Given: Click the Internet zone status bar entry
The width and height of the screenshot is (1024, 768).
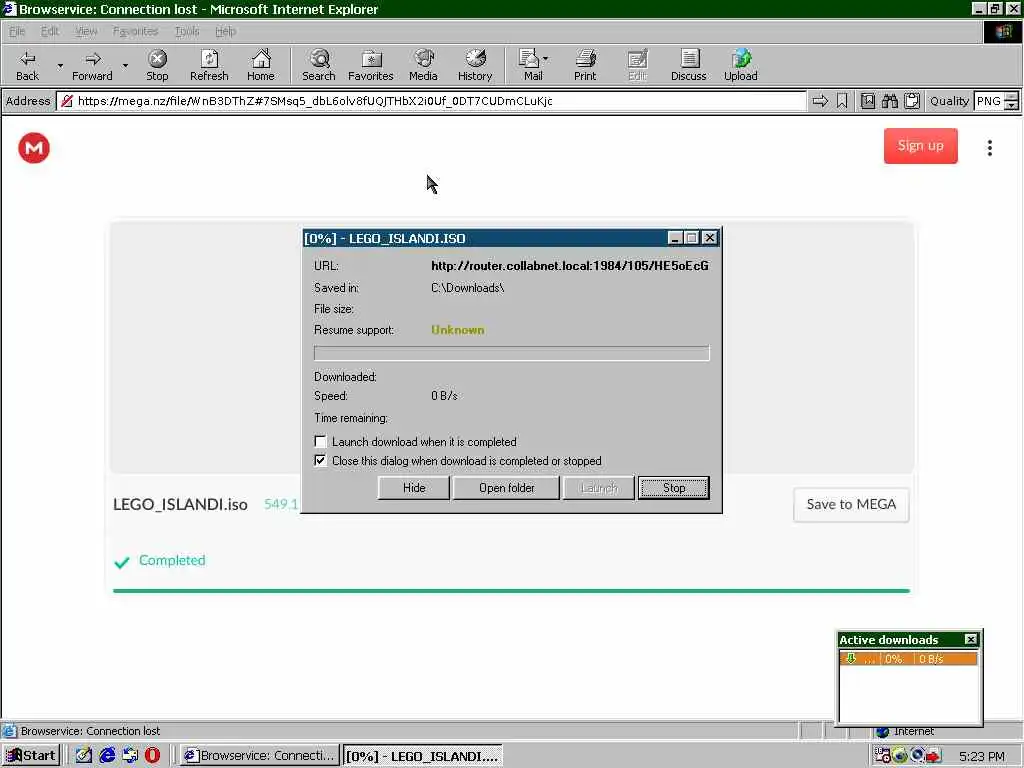Looking at the screenshot, I should click(x=913, y=731).
